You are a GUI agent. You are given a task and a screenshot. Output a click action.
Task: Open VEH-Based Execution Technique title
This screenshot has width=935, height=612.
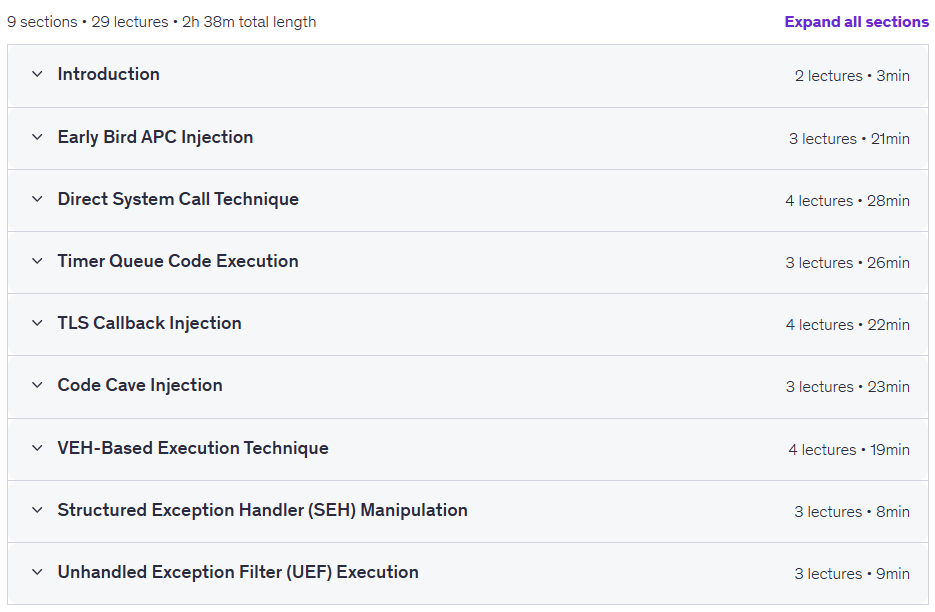(x=193, y=448)
